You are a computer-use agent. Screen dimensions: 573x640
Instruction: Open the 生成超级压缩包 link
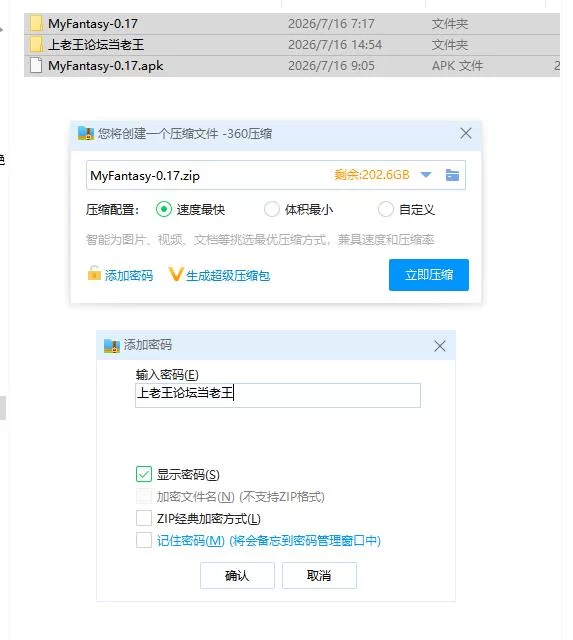pos(228,276)
